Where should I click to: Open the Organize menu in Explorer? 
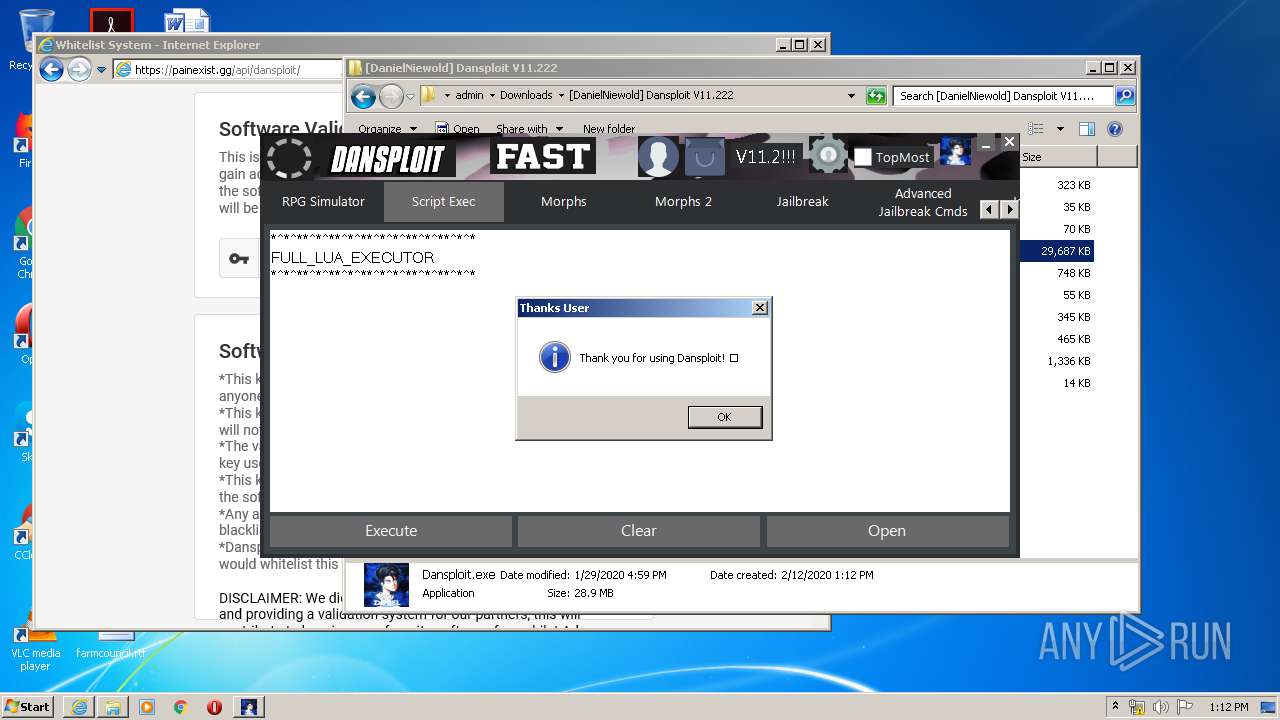[386, 129]
